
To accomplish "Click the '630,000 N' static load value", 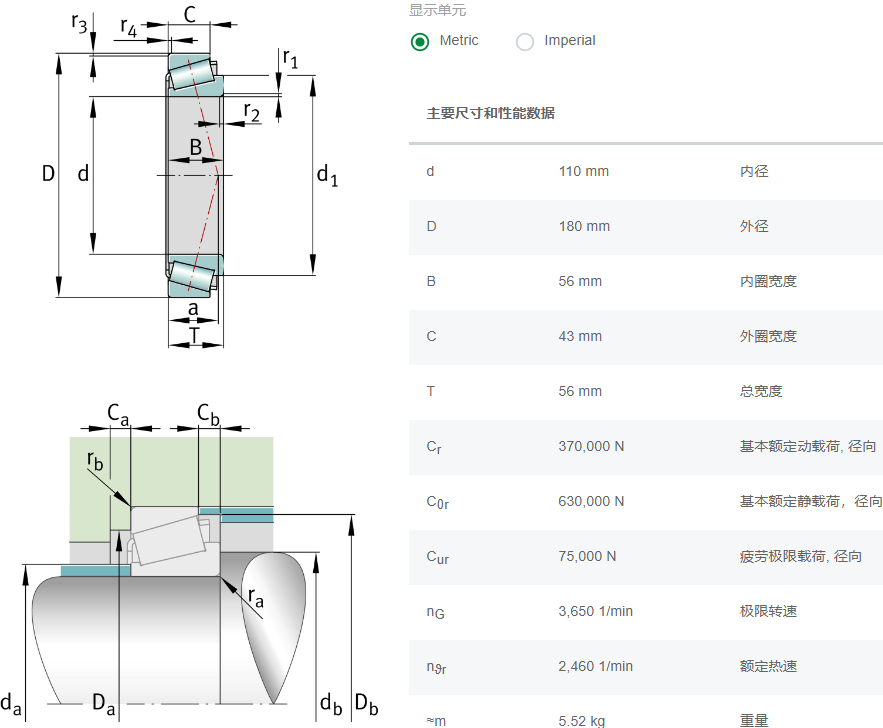I will click(x=591, y=501).
